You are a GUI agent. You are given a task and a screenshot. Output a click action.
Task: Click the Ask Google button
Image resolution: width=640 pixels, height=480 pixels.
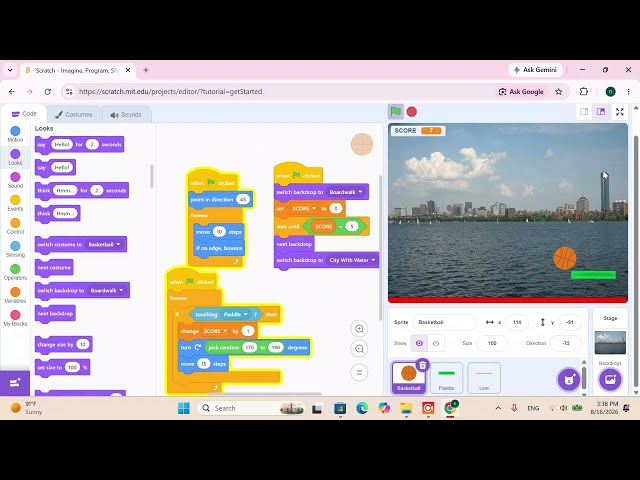521,92
